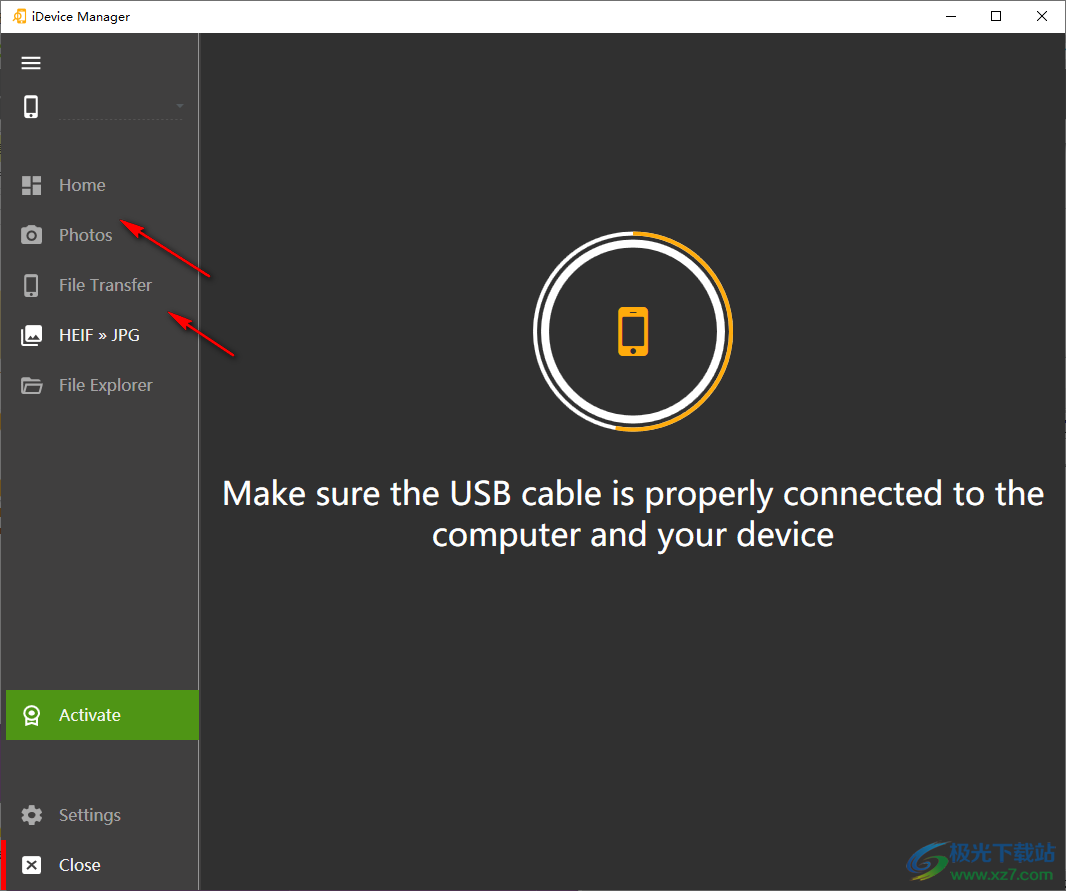Expand the device selection dropdown
1066x891 pixels.
pos(179,106)
